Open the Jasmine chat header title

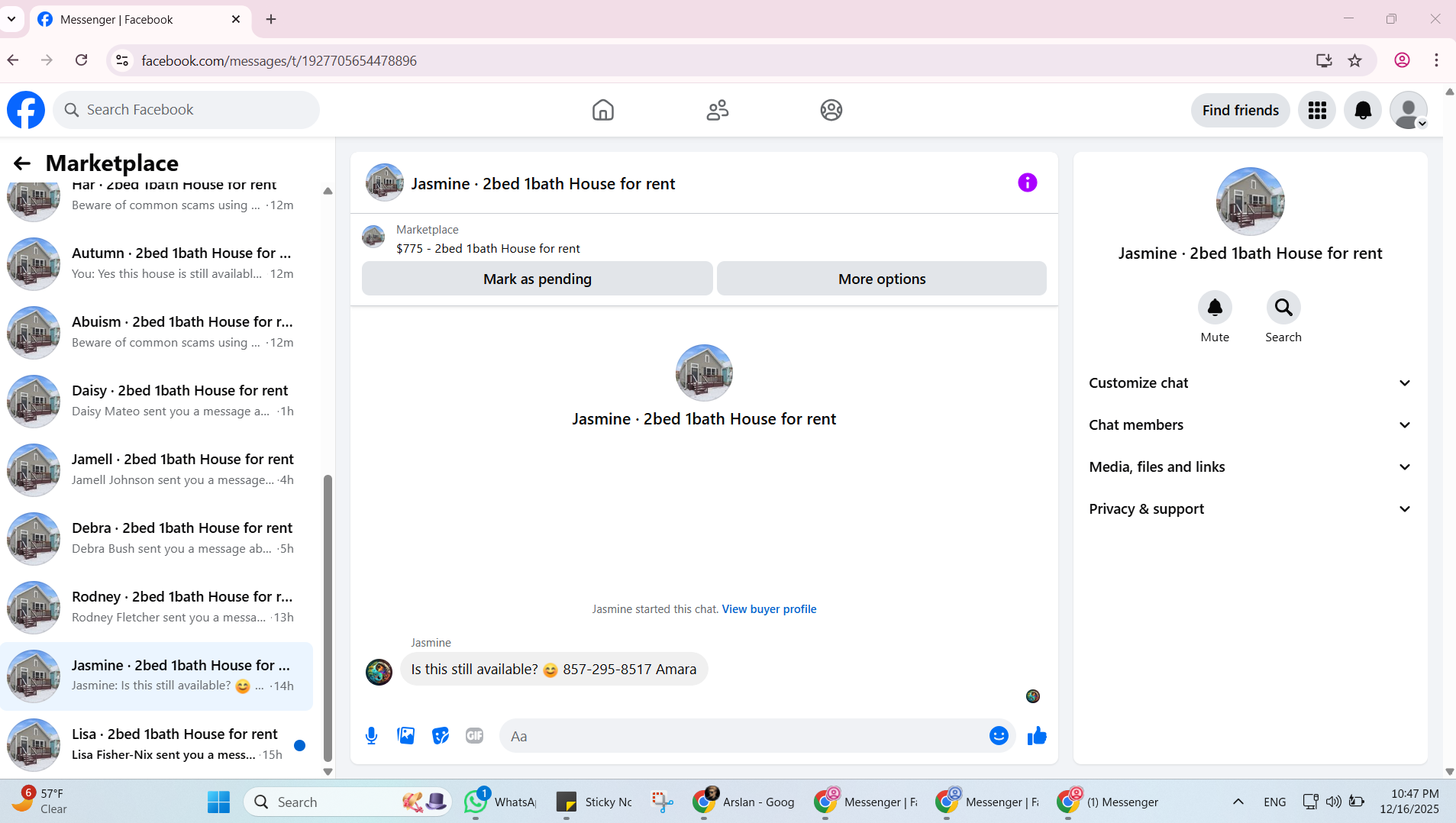(543, 184)
